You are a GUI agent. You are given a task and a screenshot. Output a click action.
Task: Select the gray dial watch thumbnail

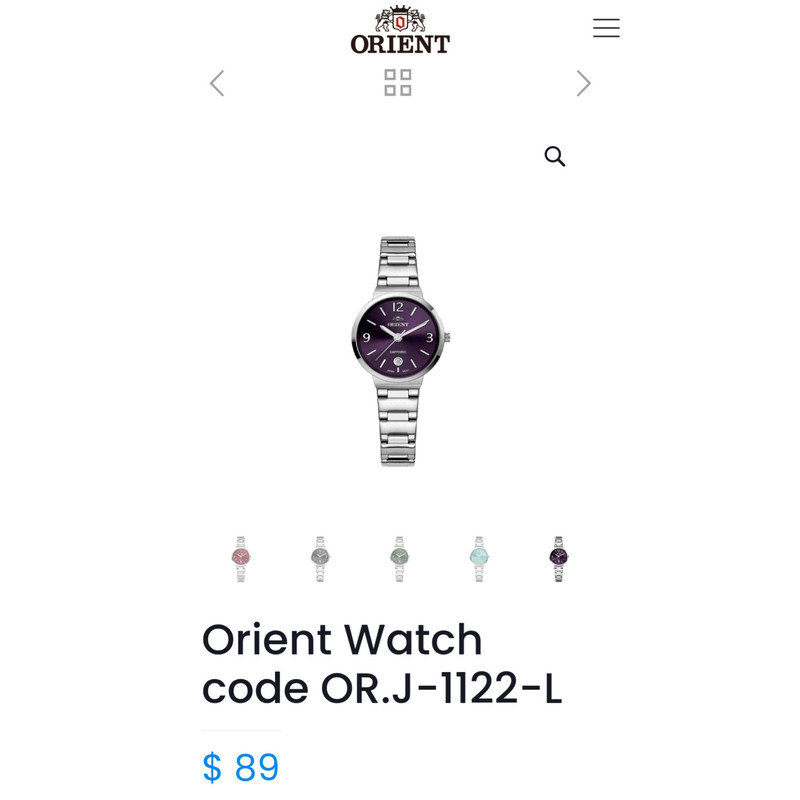tap(320, 559)
